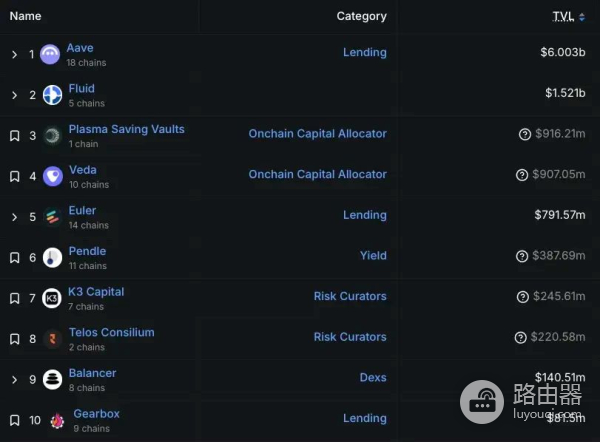
Task: Click the Pendle protocol logo icon
Action: coord(52,257)
